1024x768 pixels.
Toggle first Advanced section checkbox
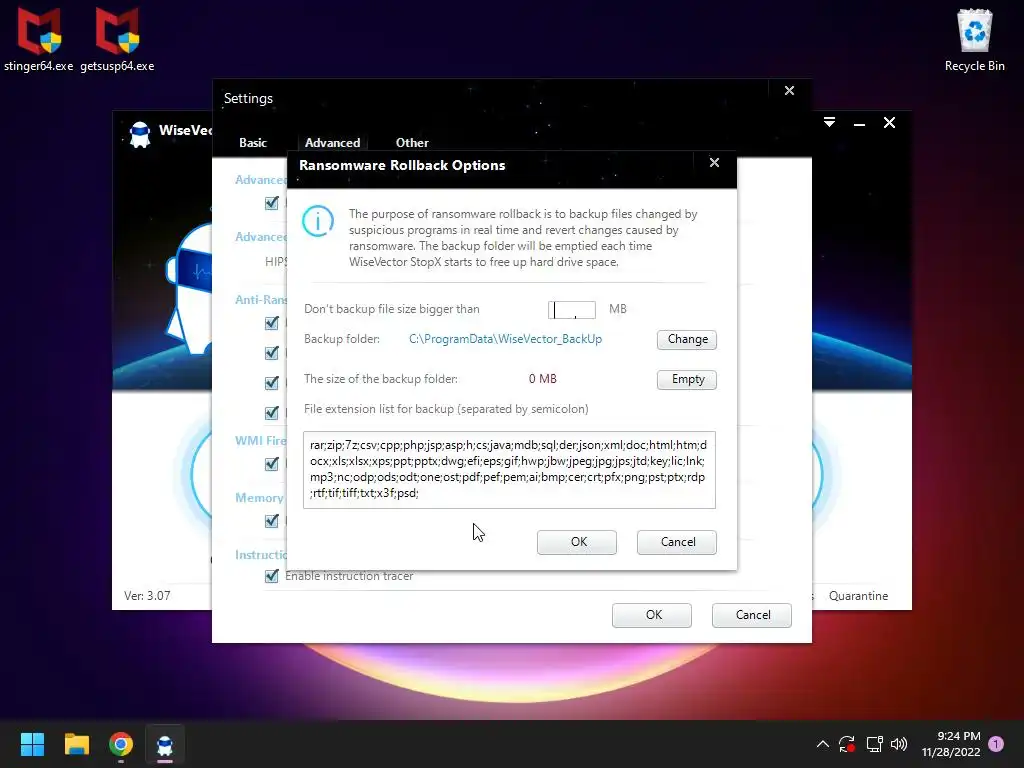272,203
